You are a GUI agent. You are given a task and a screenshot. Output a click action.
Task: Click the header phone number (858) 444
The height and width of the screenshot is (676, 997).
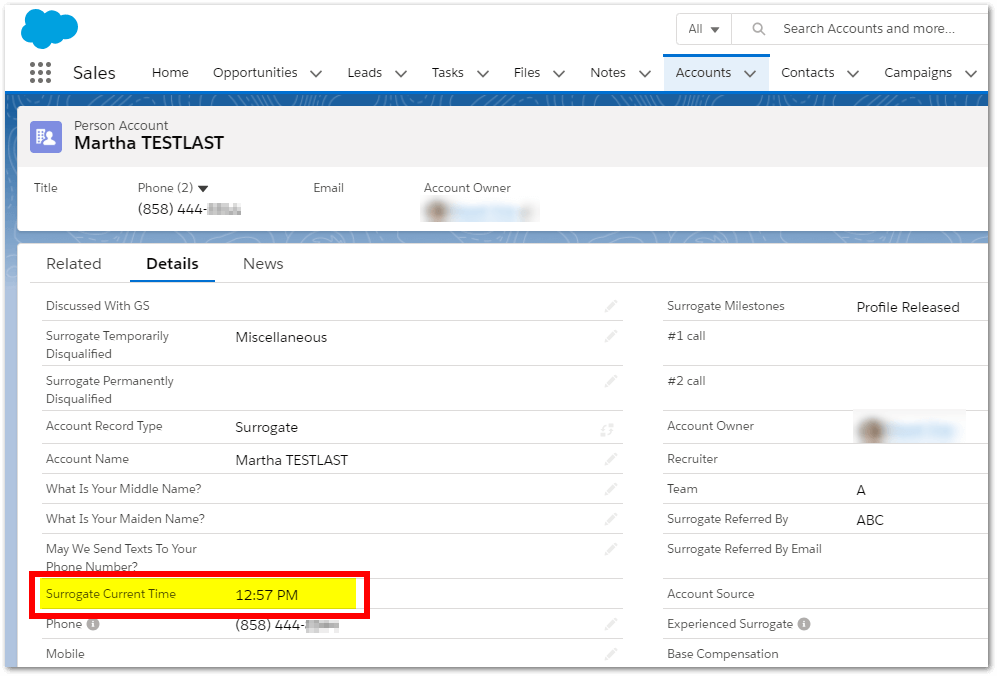188,210
